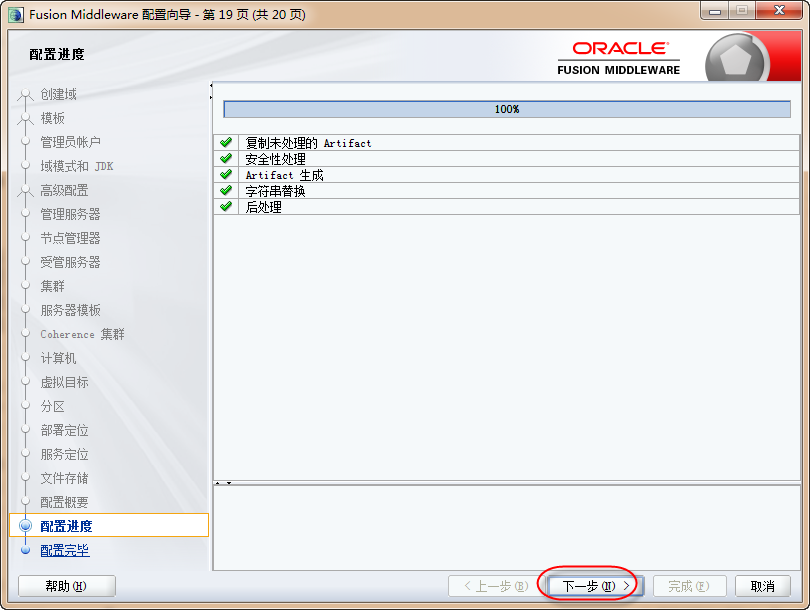Viewport: 810px width, 610px height.
Task: Select the 节点管理器 step
Action: [71, 238]
